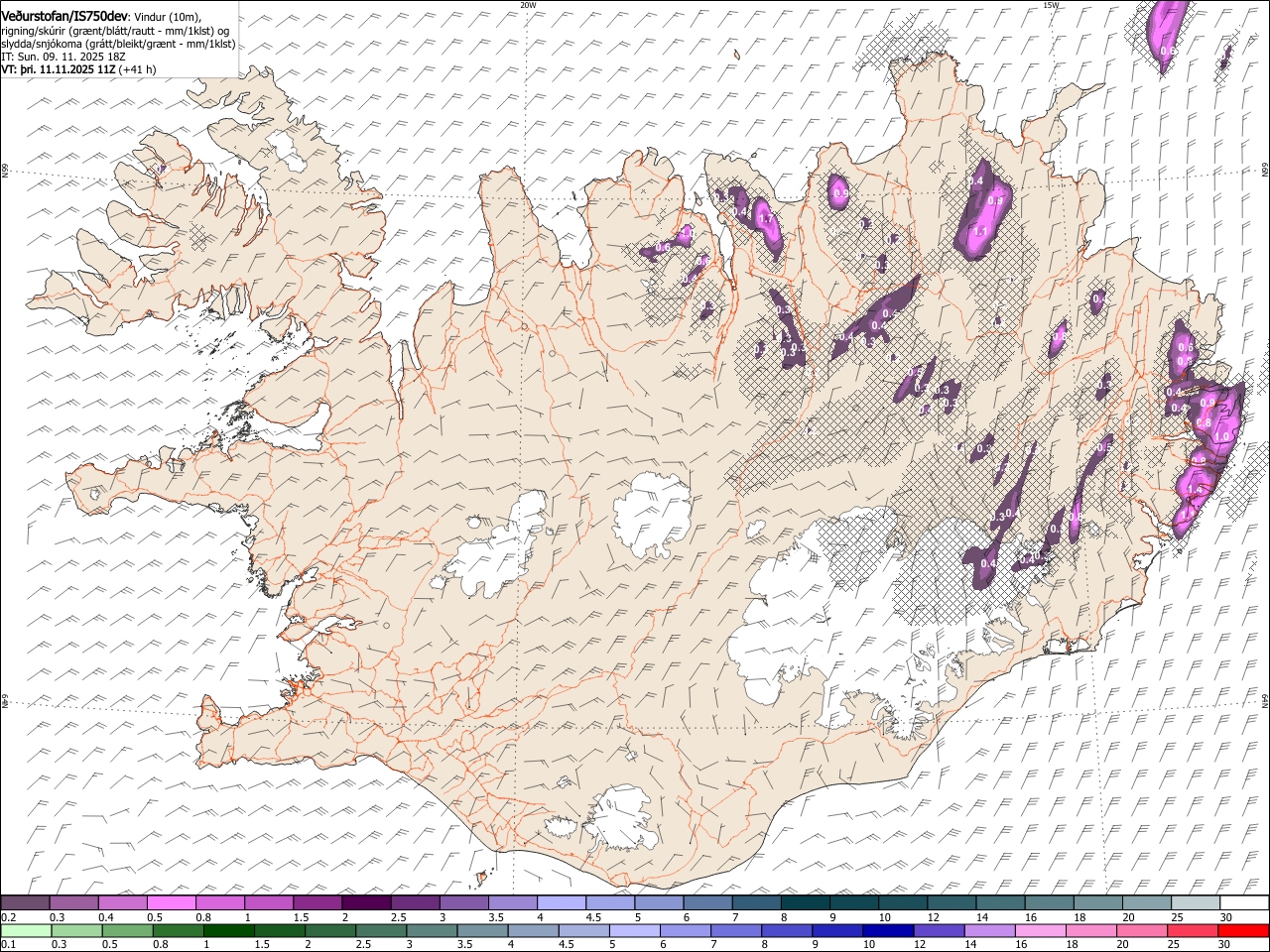The image size is (1270, 952).
Task: Pick the violet 12 swatch in the lower legend
Action: [938, 931]
